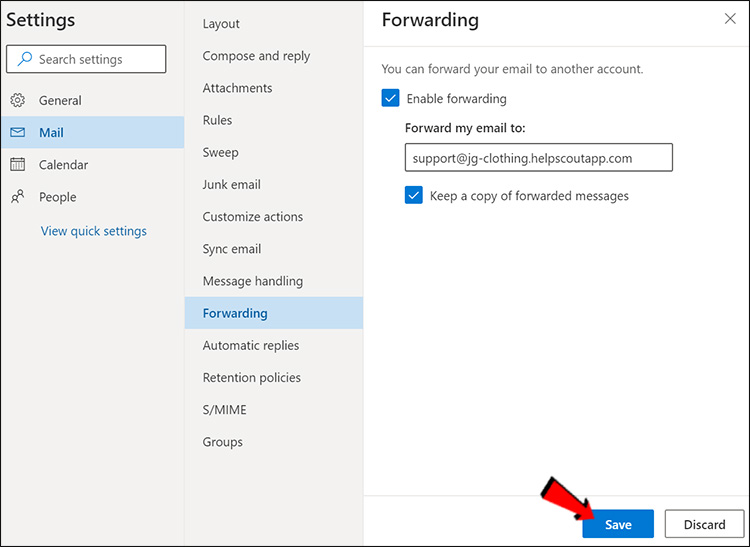Viewport: 750px width, 547px height.
Task: Close the Forwarding settings panel
Action: 730,19
